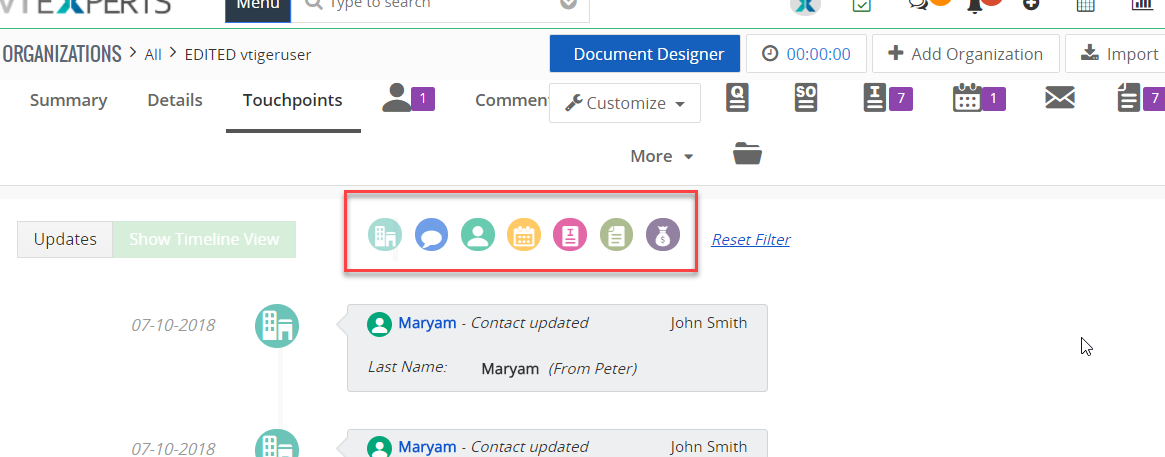Switch to the Details tab
Viewport: 1165px width, 457px height.
point(175,100)
